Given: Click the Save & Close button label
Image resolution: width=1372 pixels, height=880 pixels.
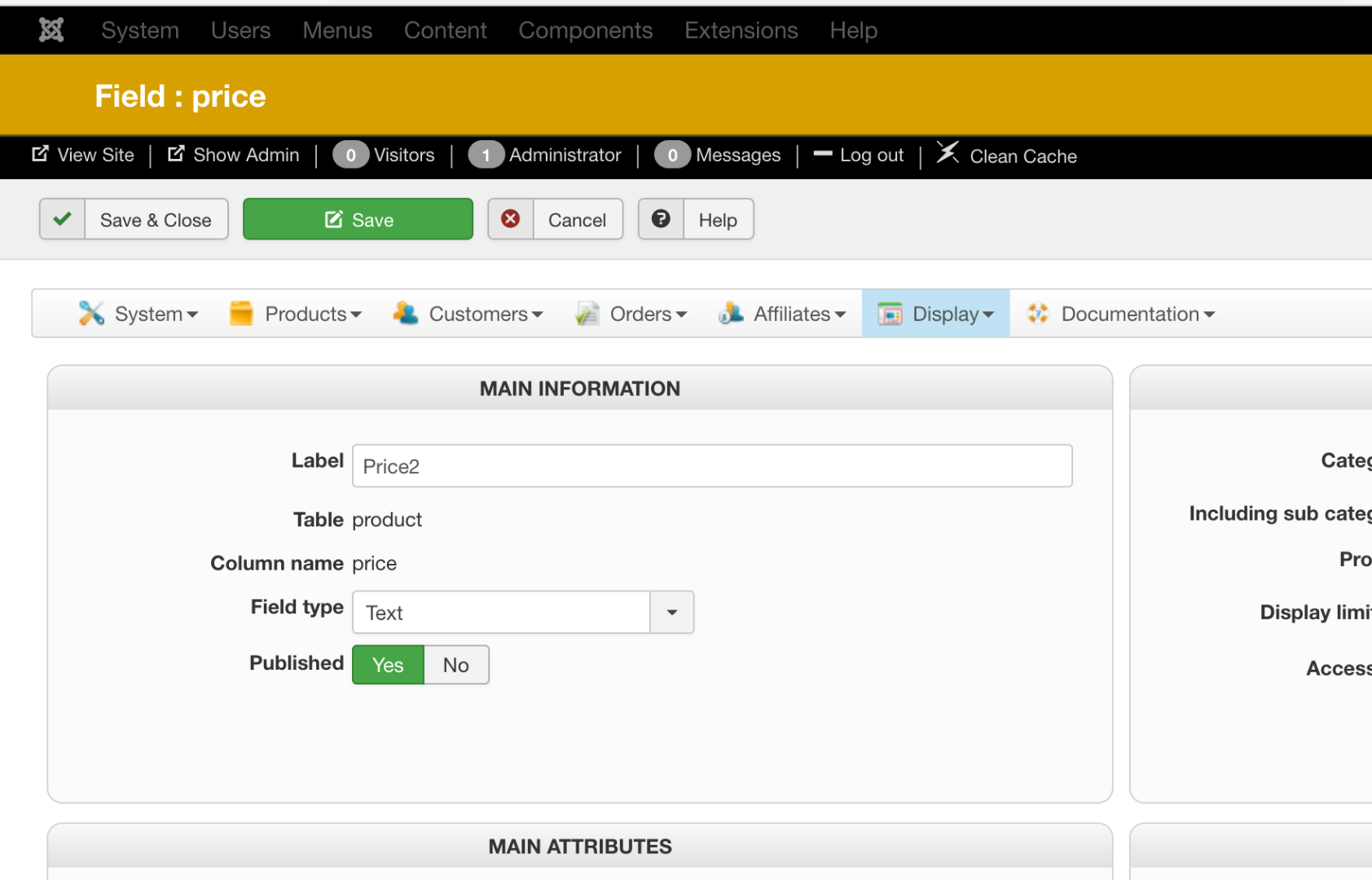Looking at the screenshot, I should 156,220.
